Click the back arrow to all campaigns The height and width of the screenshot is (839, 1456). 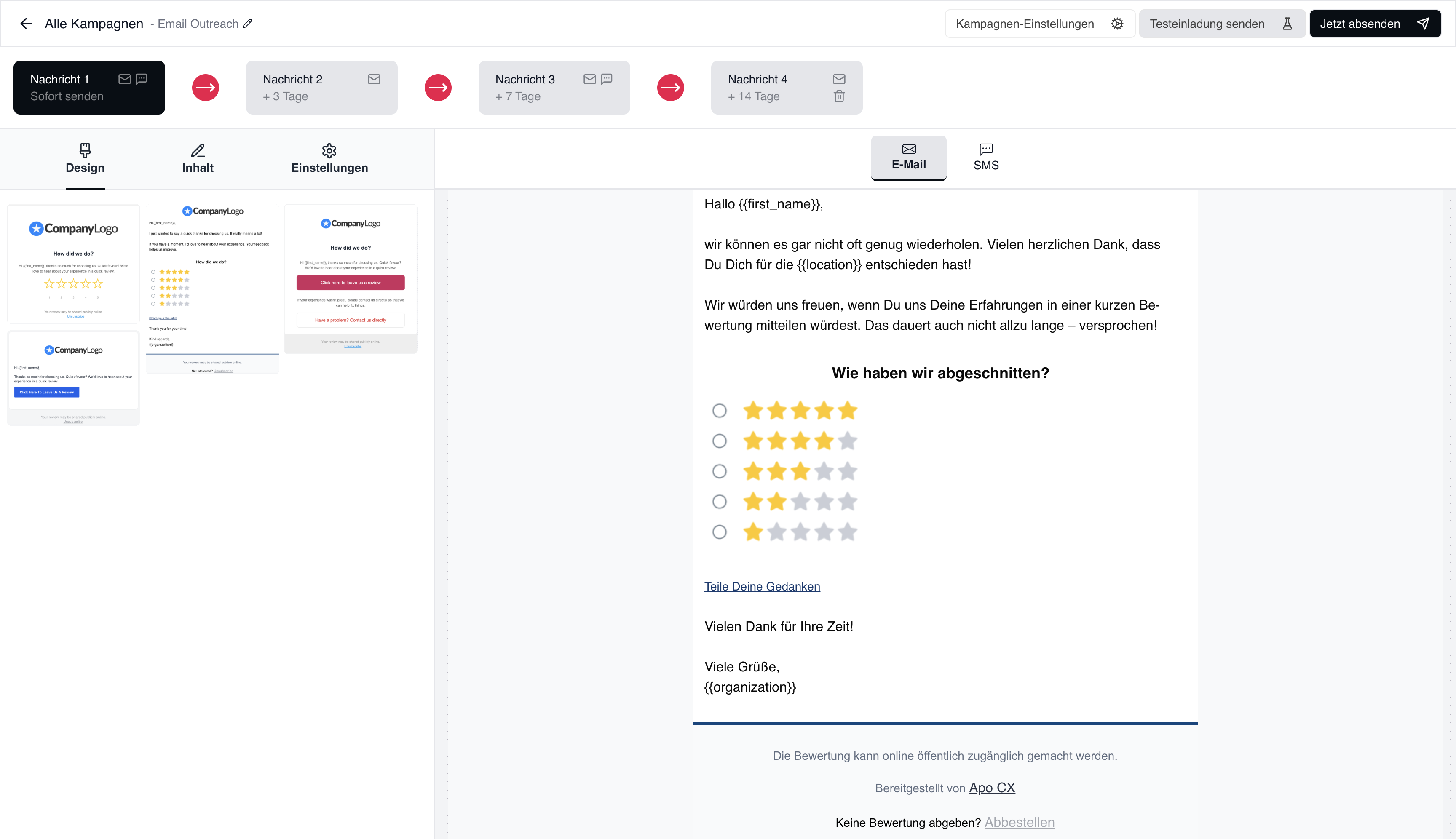point(26,24)
